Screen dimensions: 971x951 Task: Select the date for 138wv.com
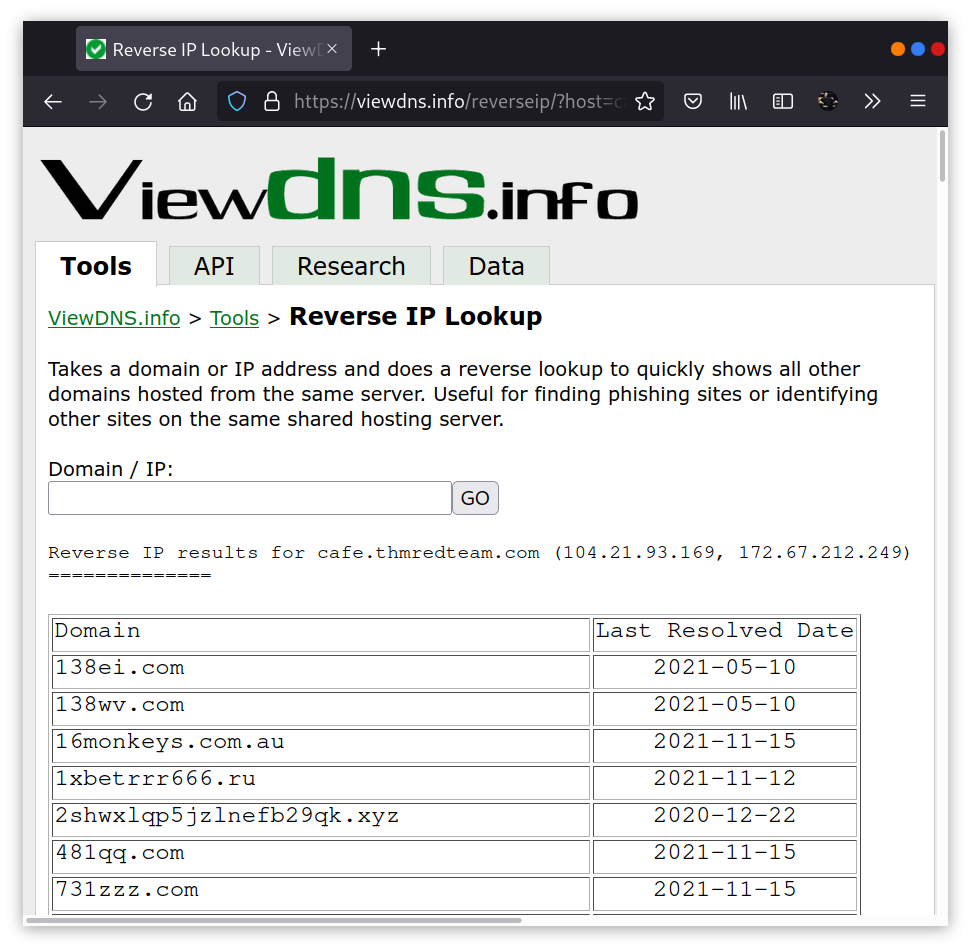point(725,709)
